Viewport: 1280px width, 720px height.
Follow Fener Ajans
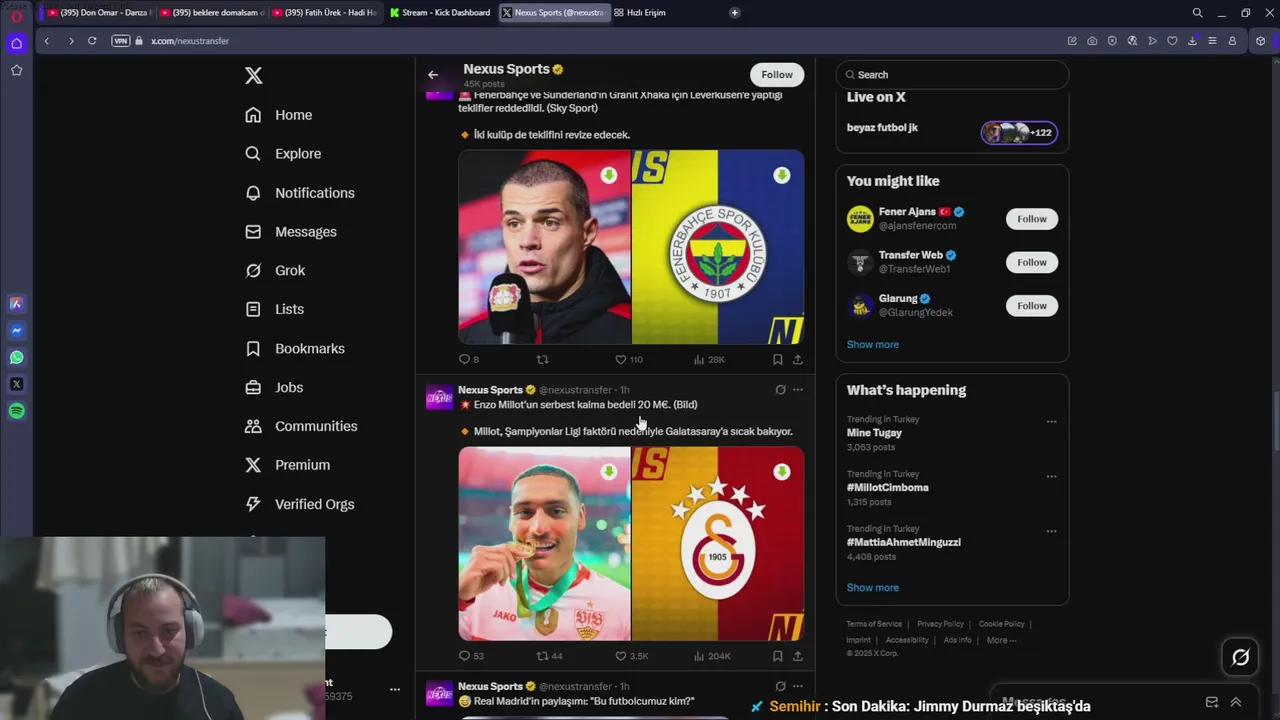pos(1032,219)
